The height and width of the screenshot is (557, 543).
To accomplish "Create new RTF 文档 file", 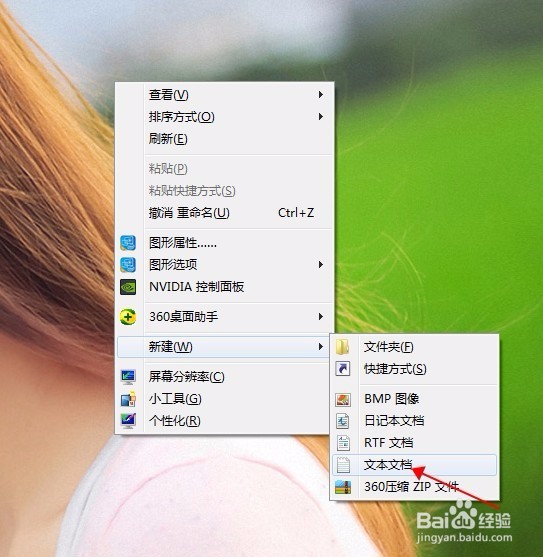I will pyautogui.click(x=414, y=443).
